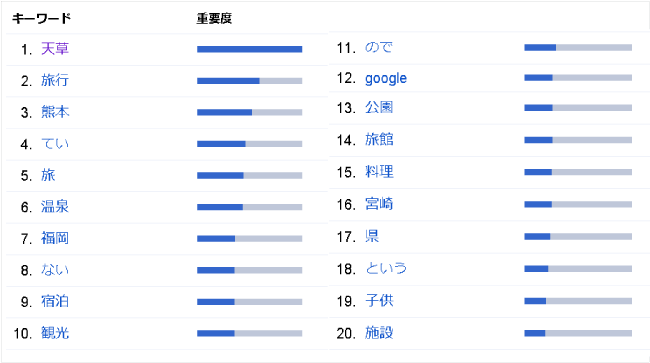This screenshot has height=363, width=650.
Task: Select the 熊本 keyword
Action: pos(55,112)
